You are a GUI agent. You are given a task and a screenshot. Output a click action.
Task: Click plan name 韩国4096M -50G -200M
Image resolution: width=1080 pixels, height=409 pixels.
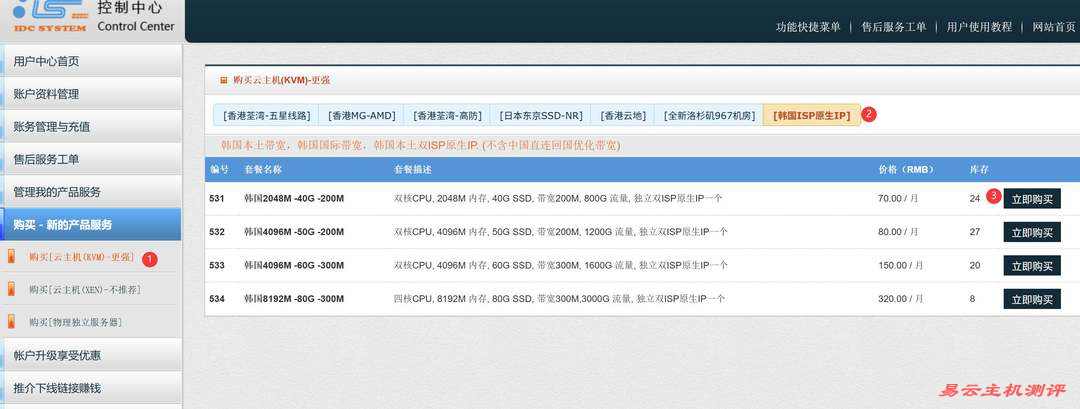click(293, 232)
